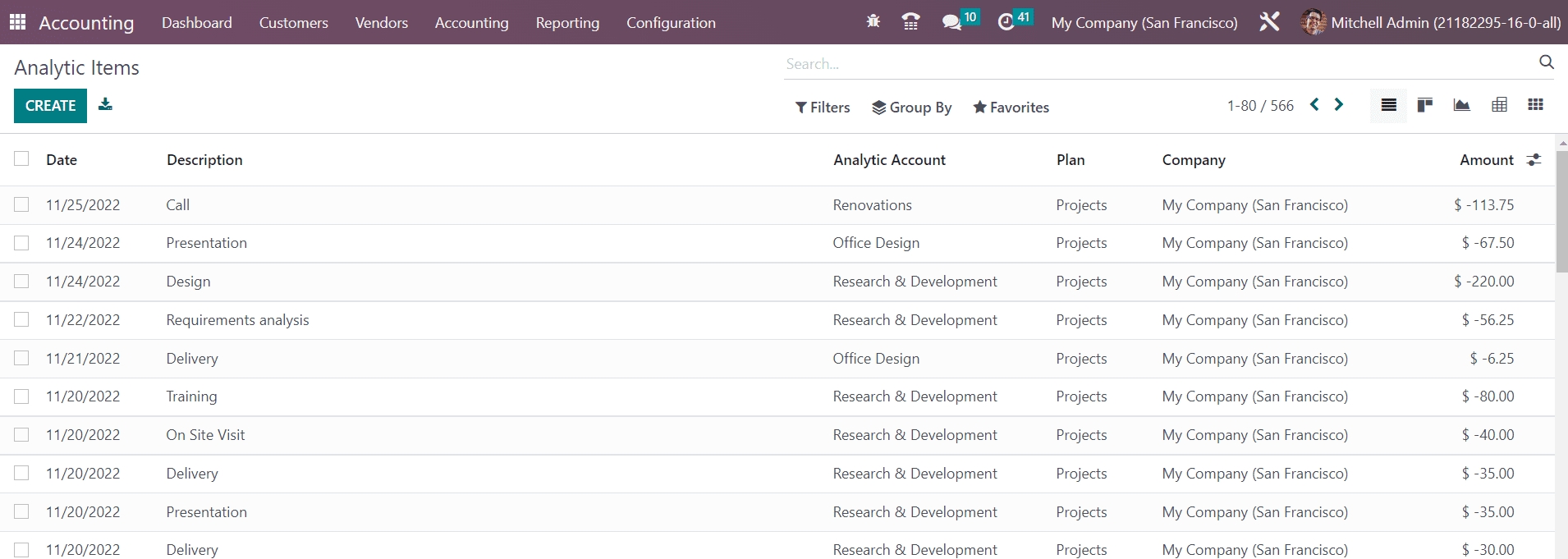Click the download export icon
Image resolution: width=1568 pixels, height=559 pixels.
(x=105, y=104)
